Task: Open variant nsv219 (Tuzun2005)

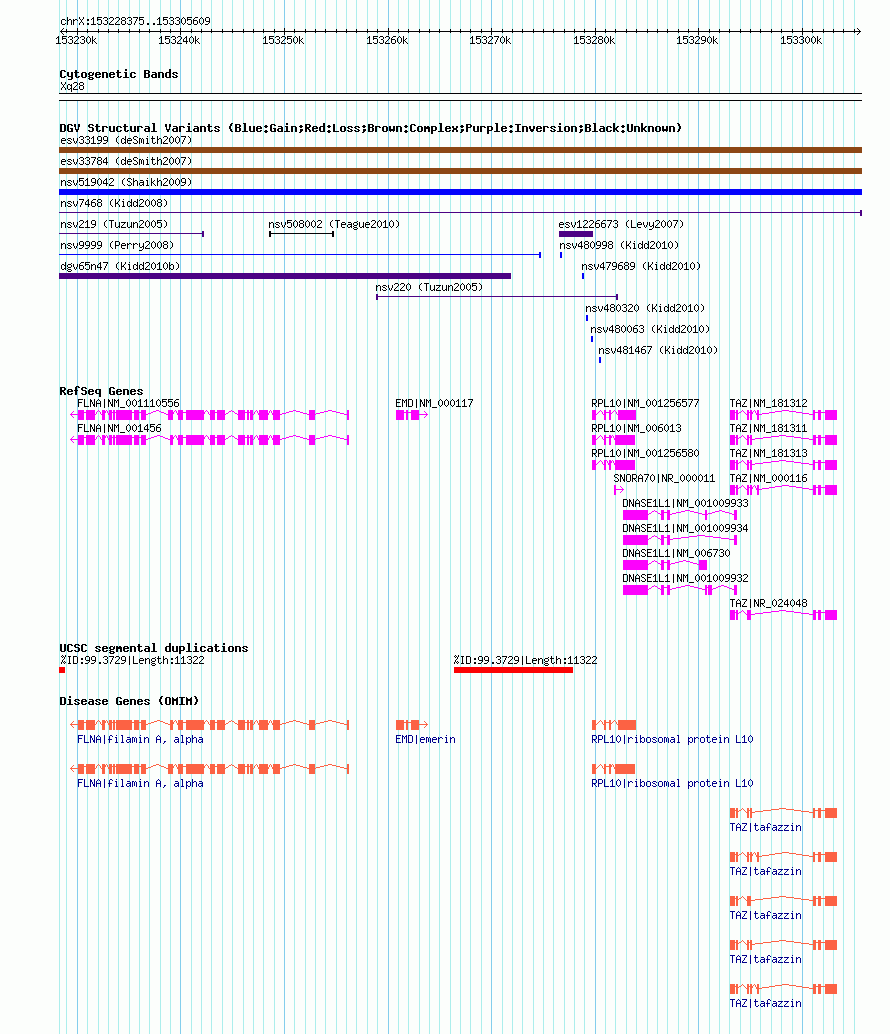Action: point(131,233)
